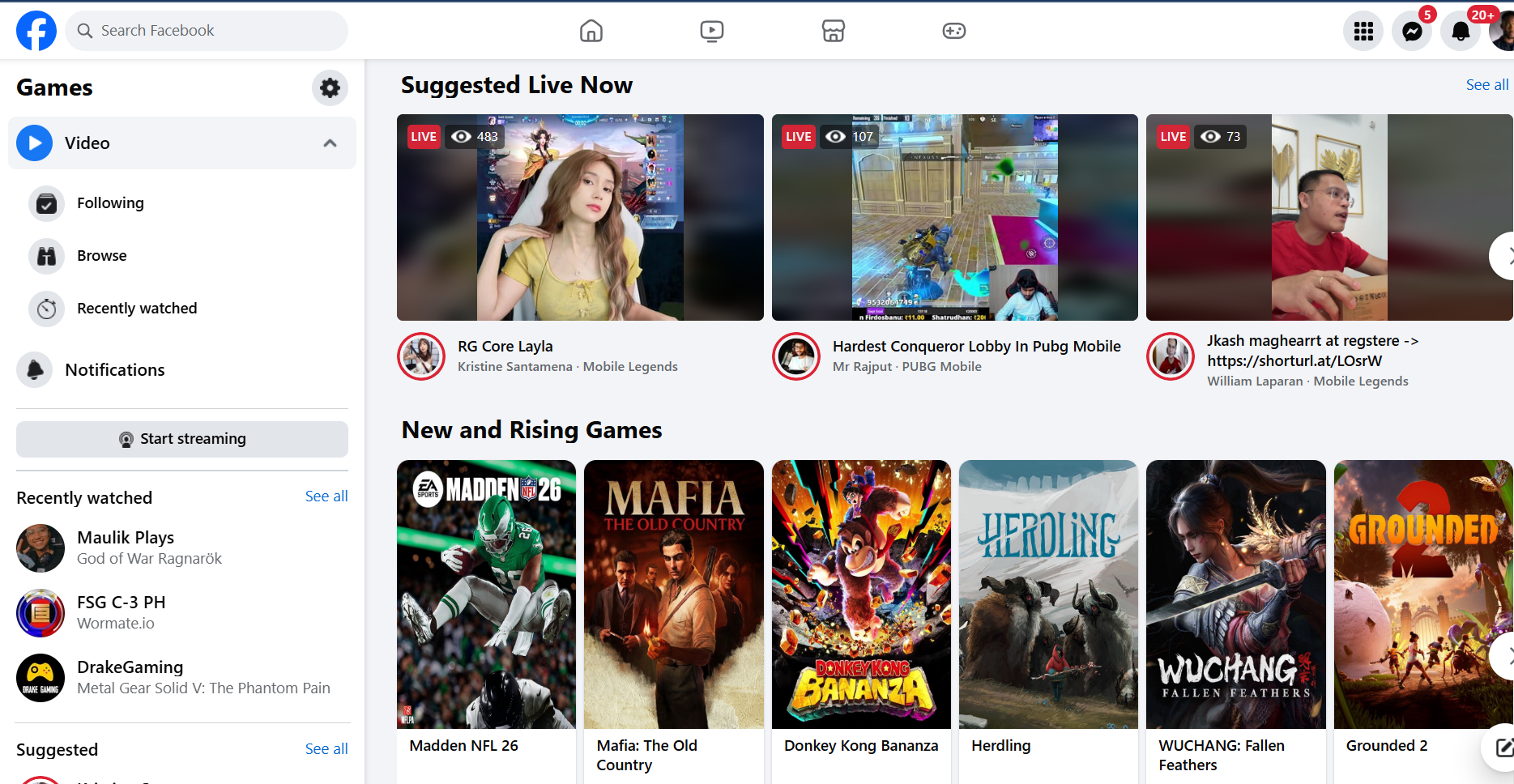Screen dimensions: 1514x784
Task: Click the blue Video play icon
Action: pos(35,143)
